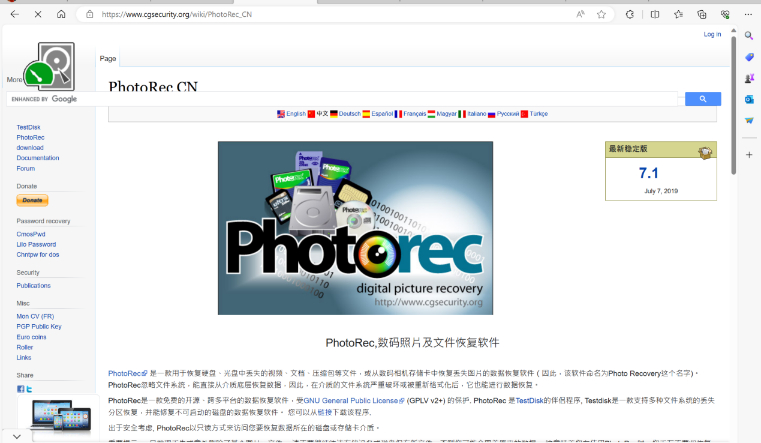Go back with the browser back arrow
The width and height of the screenshot is (761, 443).
(15, 14)
